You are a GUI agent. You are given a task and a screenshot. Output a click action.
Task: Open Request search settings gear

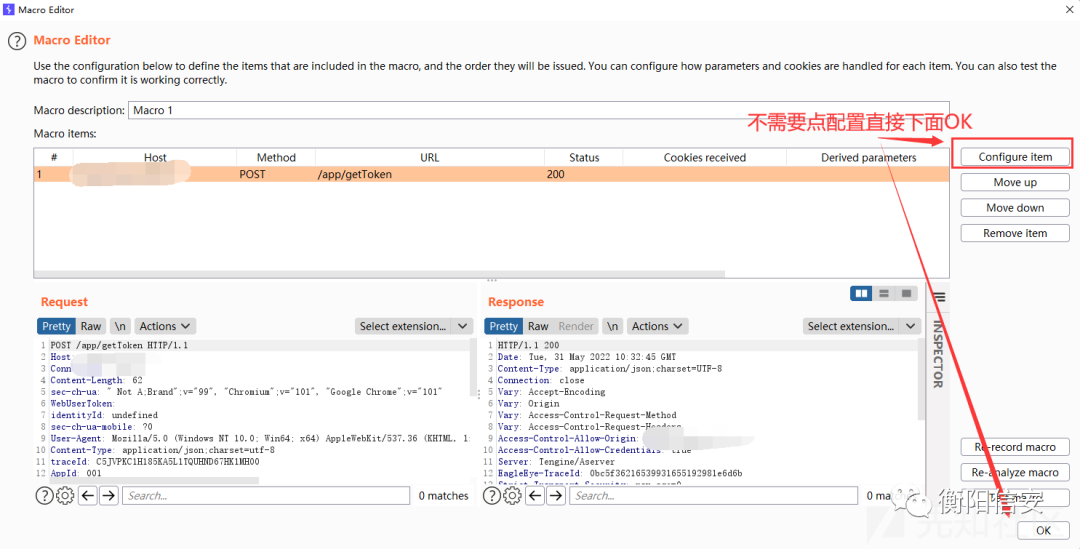click(x=65, y=495)
